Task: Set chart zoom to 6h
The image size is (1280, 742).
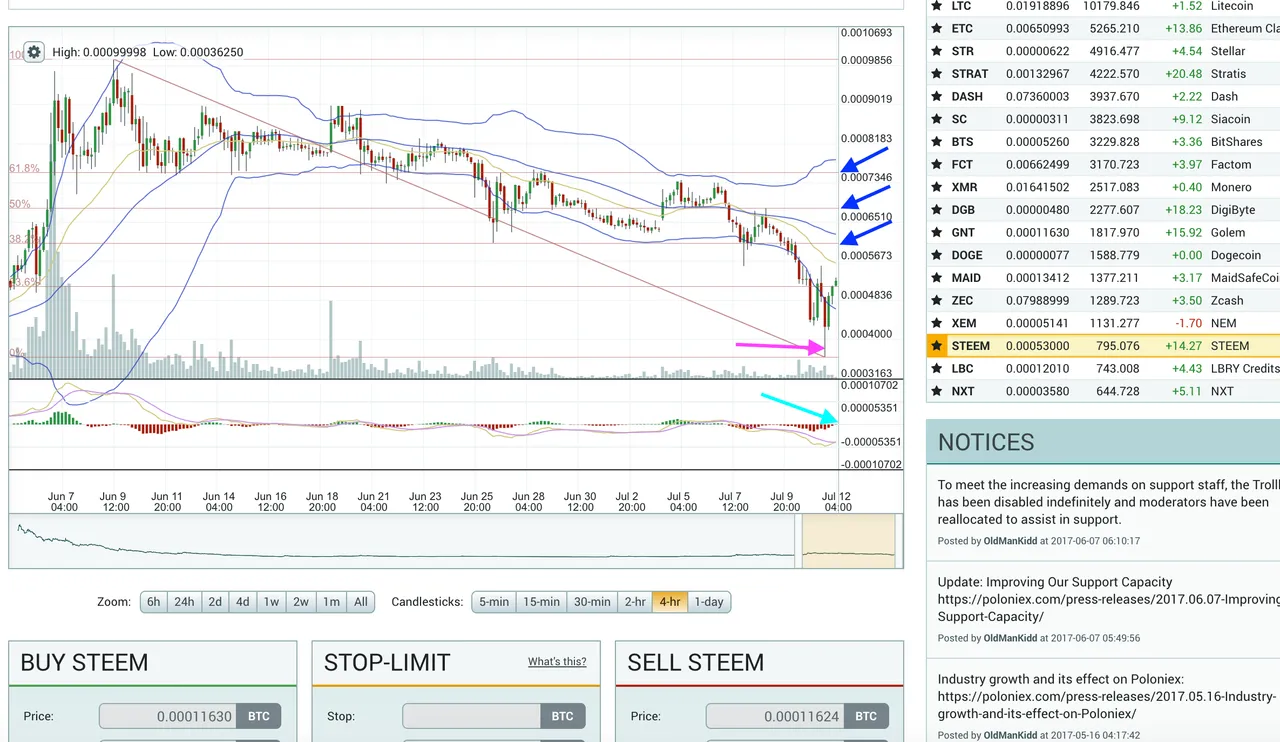Action: pyautogui.click(x=153, y=602)
